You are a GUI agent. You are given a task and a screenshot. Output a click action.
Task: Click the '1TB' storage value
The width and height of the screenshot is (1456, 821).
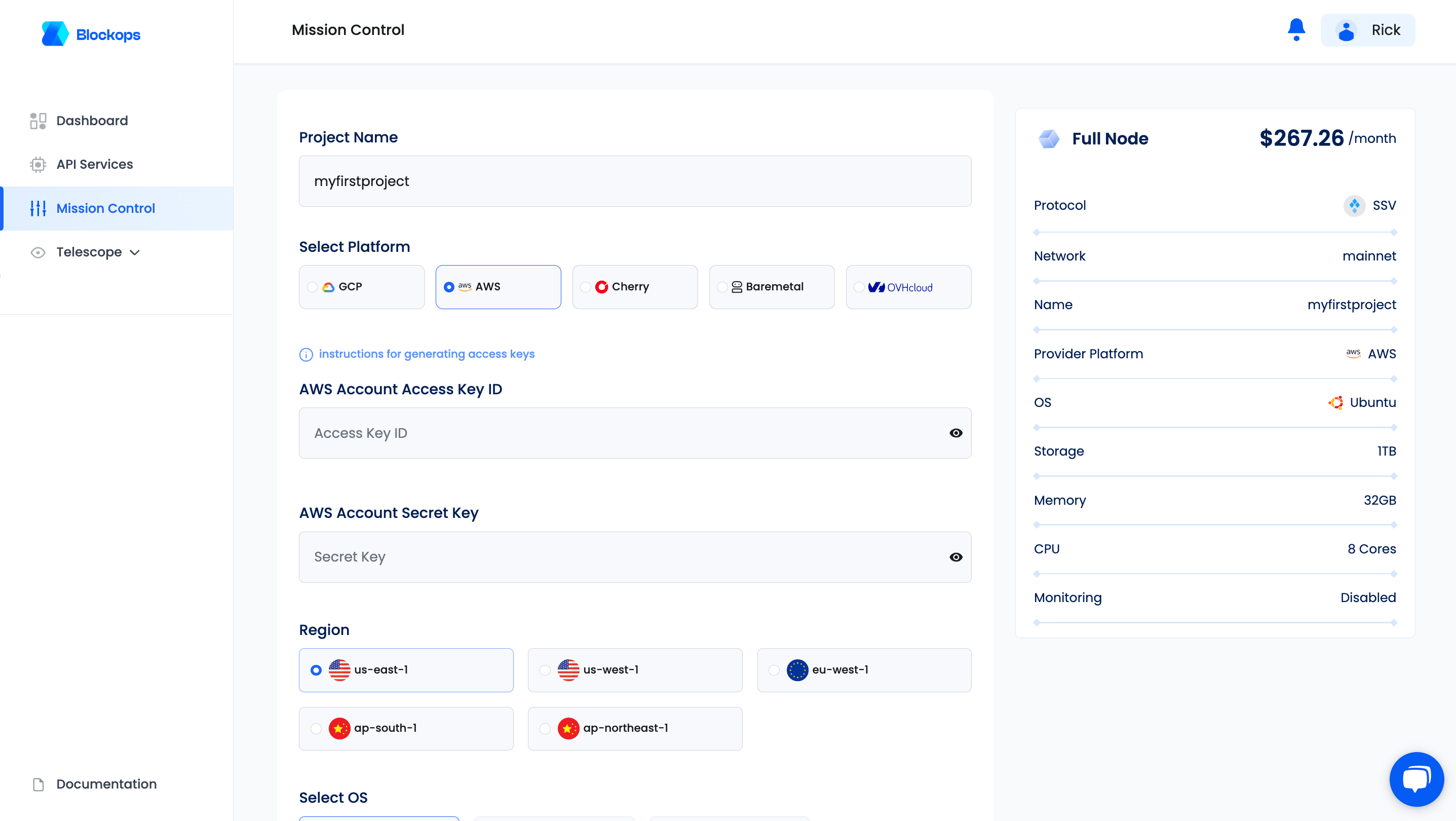click(x=1387, y=451)
